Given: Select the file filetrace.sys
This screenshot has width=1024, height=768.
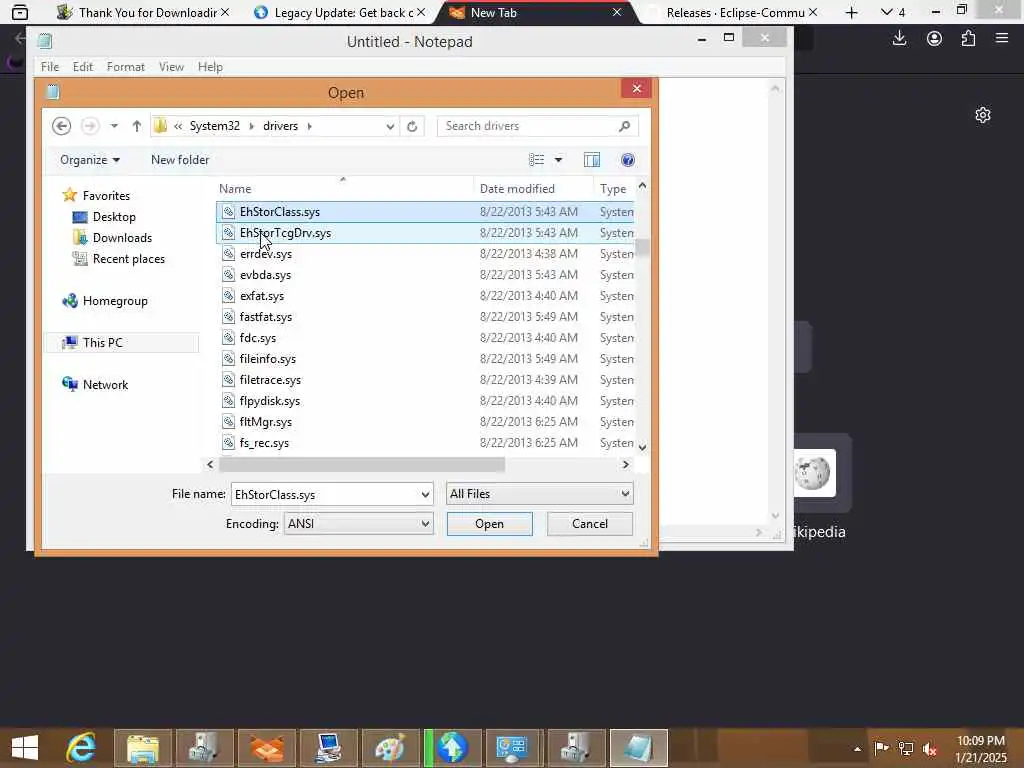Looking at the screenshot, I should click(x=424, y=380).
